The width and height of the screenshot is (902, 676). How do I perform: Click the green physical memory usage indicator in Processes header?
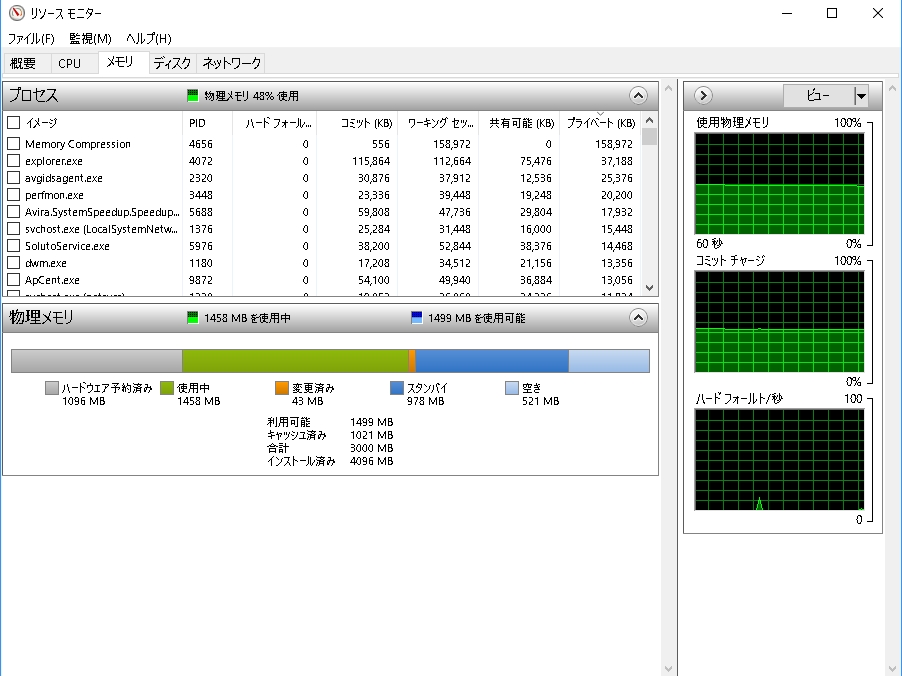pos(193,96)
